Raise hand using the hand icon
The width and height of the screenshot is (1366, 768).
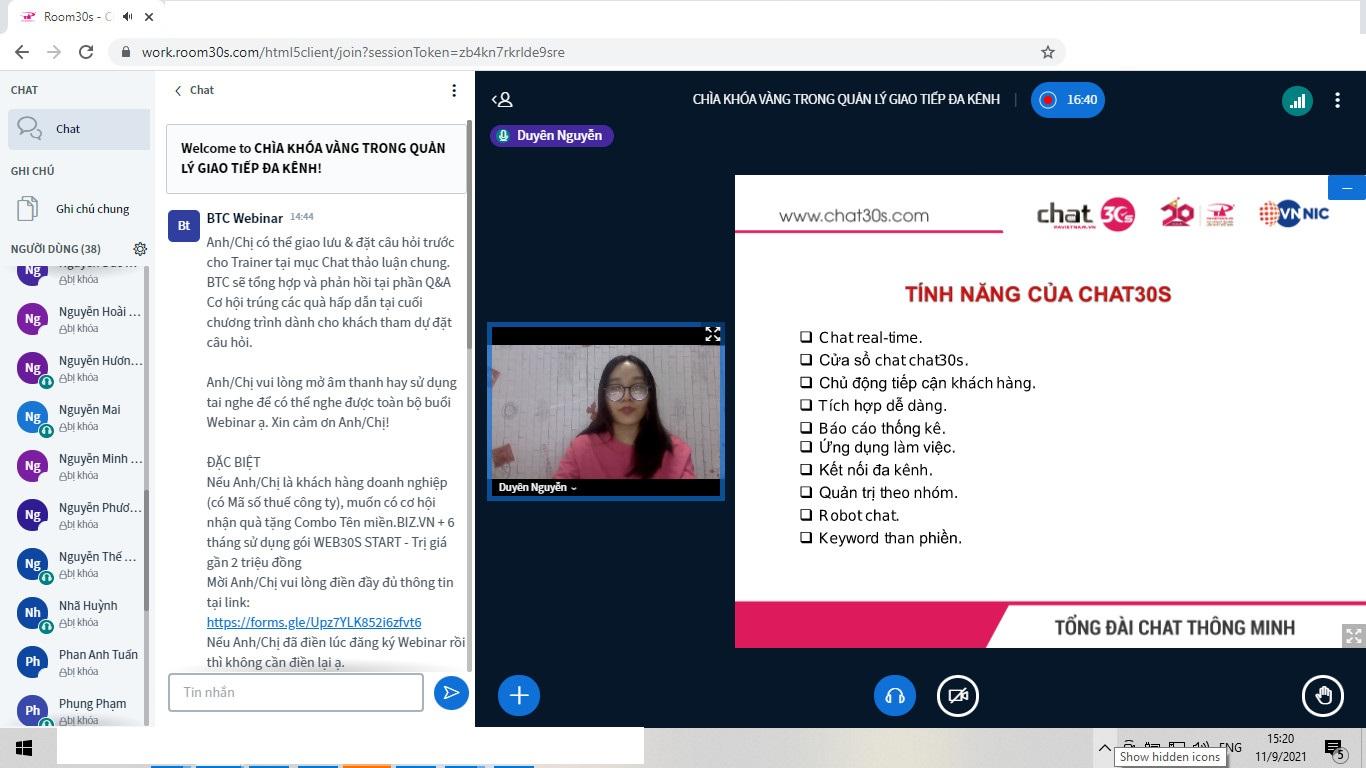coord(1323,696)
